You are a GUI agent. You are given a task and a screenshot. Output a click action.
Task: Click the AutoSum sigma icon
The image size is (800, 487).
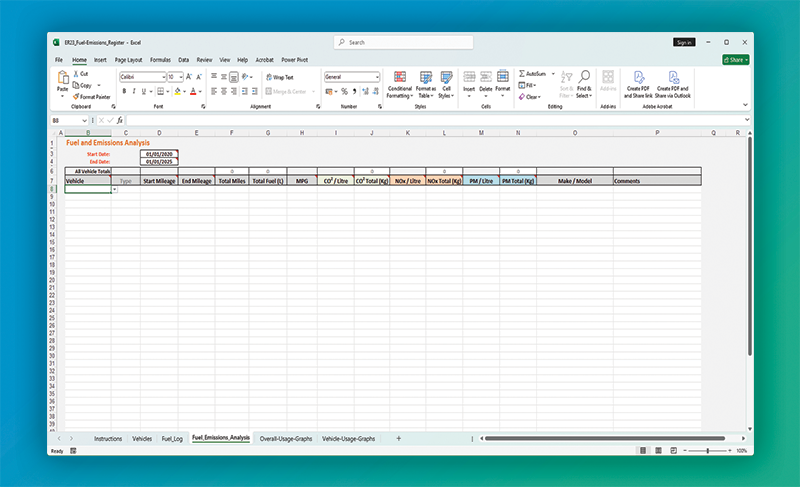pyautogui.click(x=522, y=74)
